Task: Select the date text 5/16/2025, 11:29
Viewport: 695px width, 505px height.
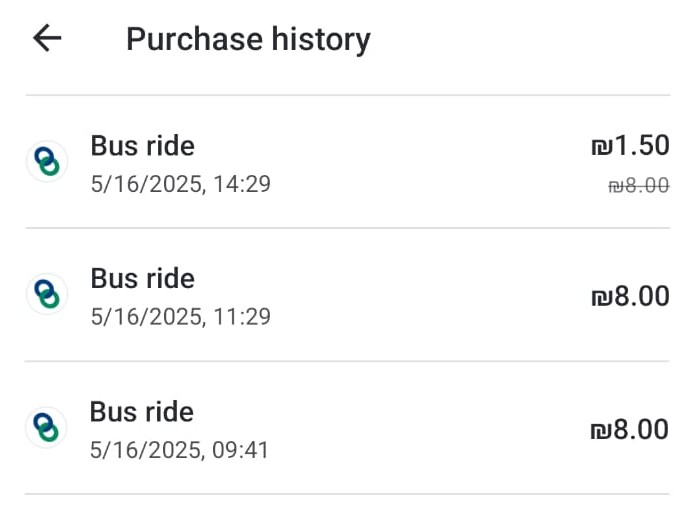Action: click(x=180, y=317)
